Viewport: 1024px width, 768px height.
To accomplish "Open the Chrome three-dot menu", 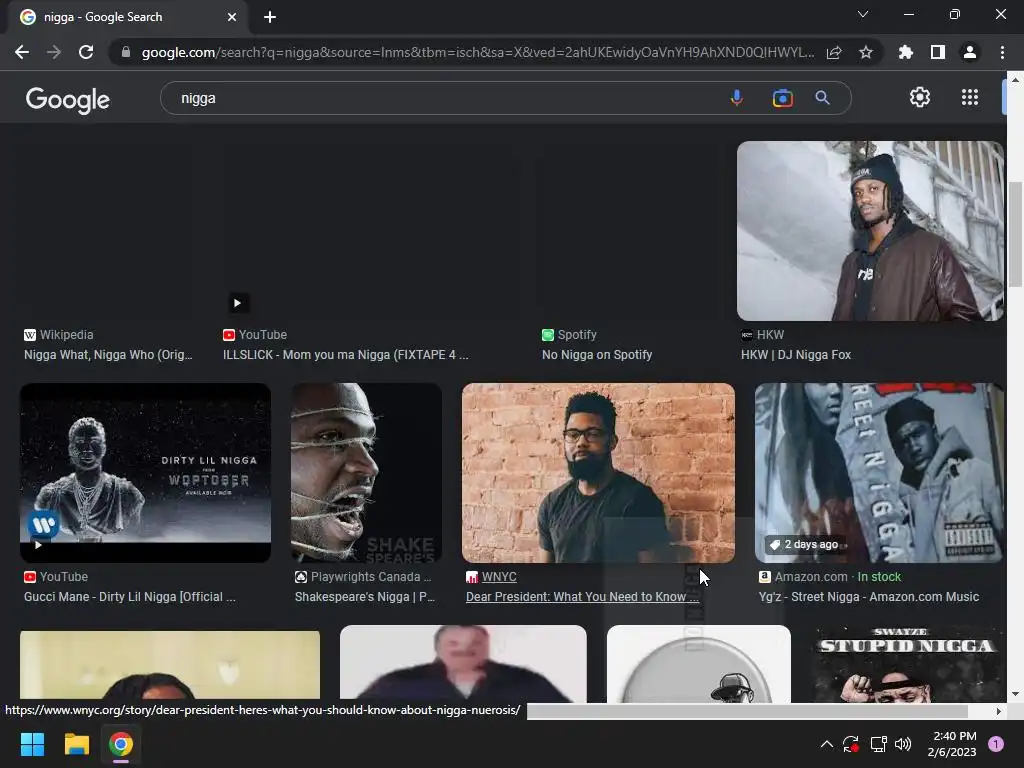I will (1002, 52).
